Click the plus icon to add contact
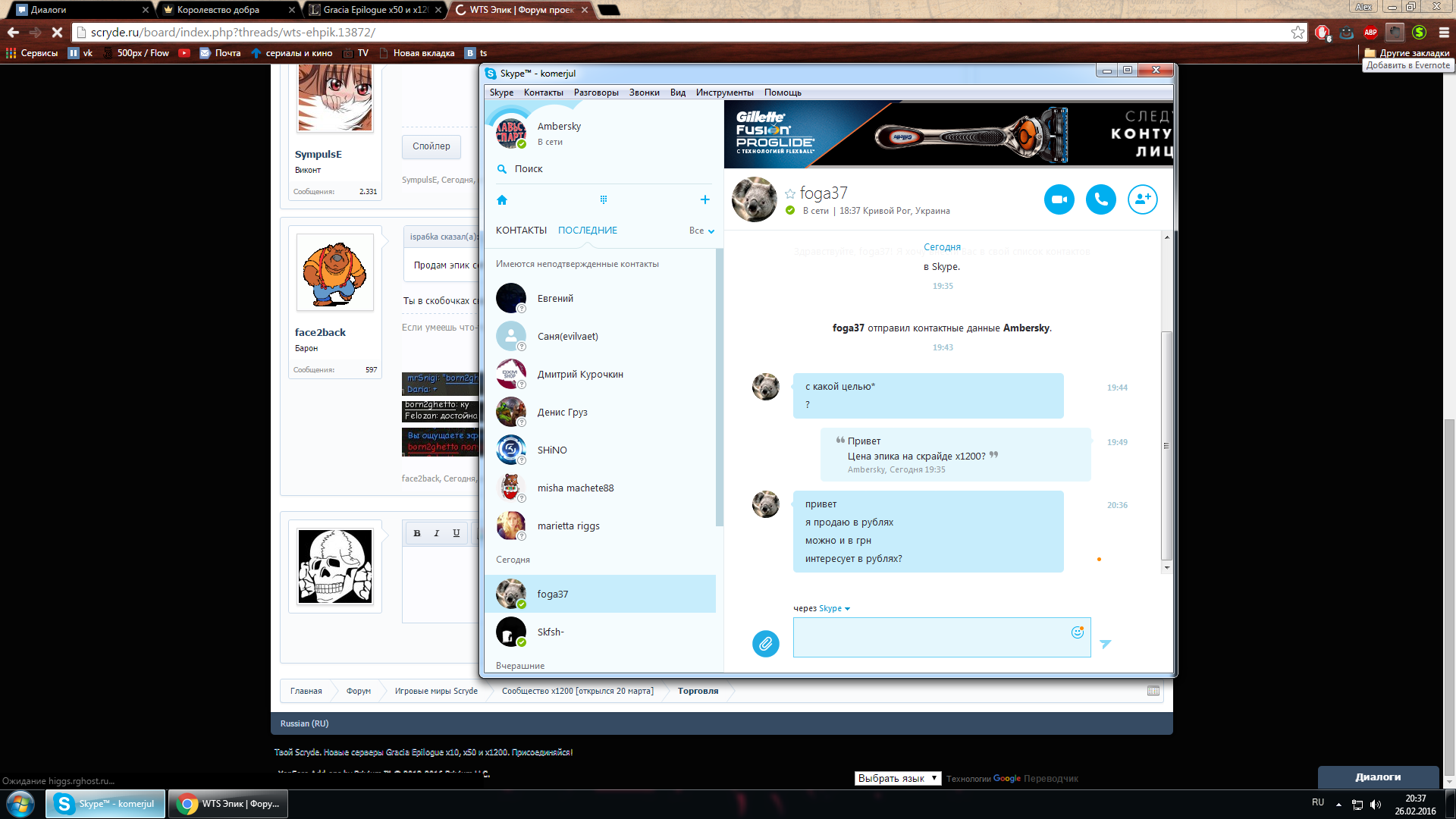1456x819 pixels. click(704, 200)
